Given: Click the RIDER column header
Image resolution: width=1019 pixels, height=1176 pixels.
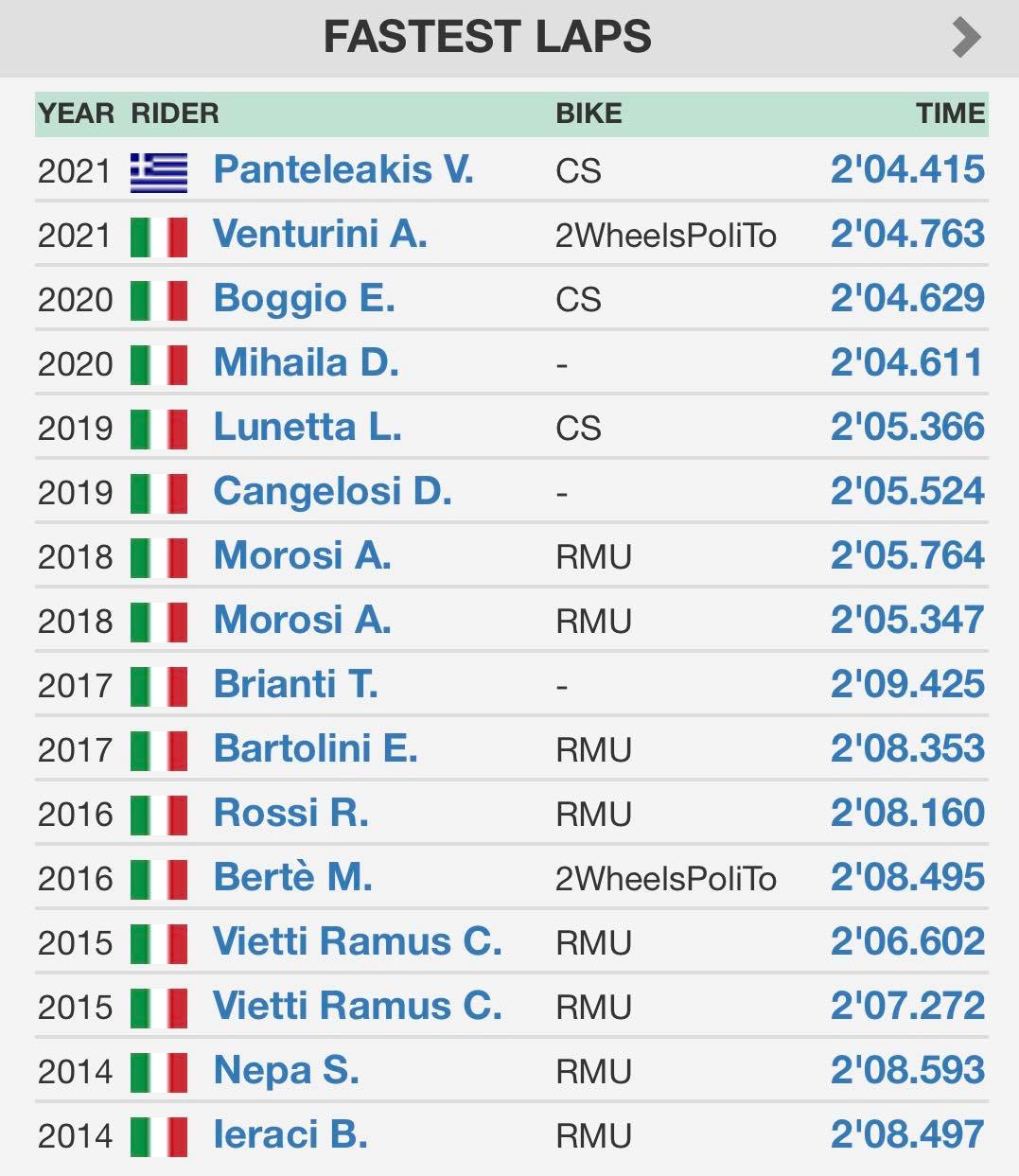Looking at the screenshot, I should click(175, 114).
